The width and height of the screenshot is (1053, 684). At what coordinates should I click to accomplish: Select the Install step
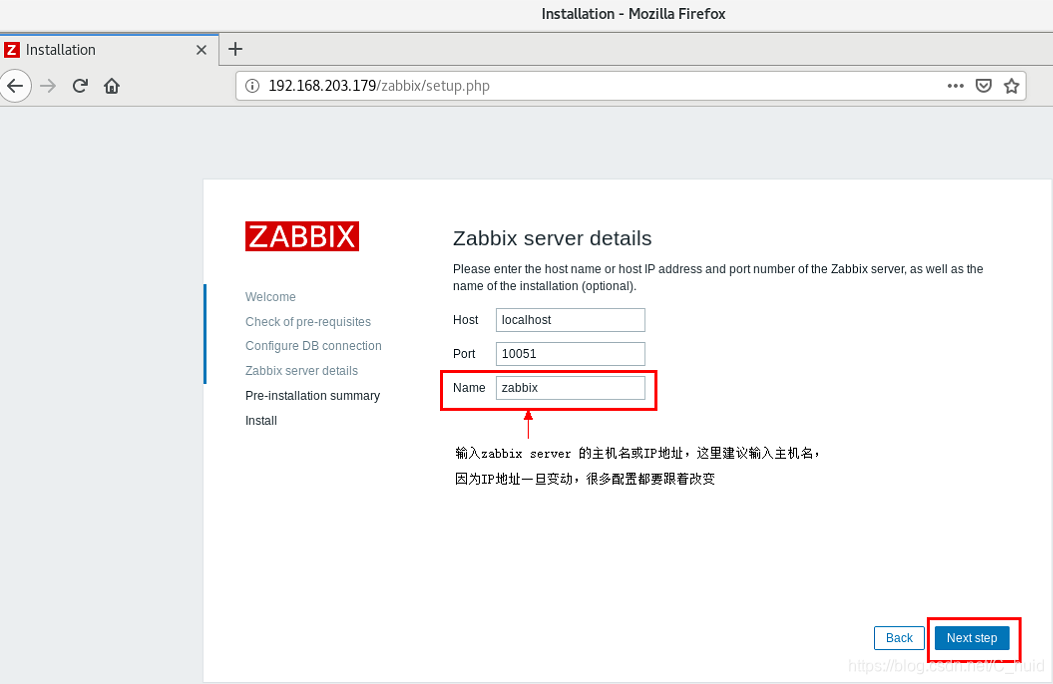(x=261, y=420)
